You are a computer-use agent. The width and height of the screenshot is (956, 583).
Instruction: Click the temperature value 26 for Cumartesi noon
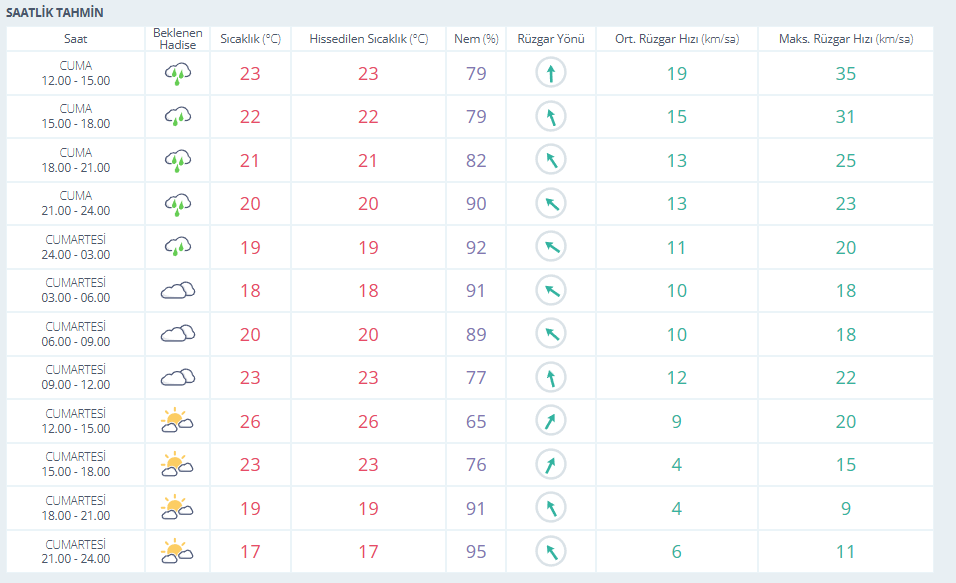[249, 421]
